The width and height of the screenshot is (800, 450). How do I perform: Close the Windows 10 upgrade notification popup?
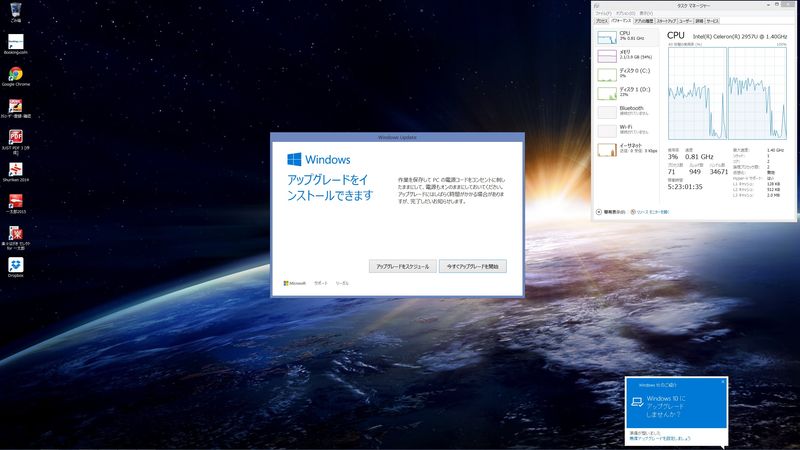723,382
